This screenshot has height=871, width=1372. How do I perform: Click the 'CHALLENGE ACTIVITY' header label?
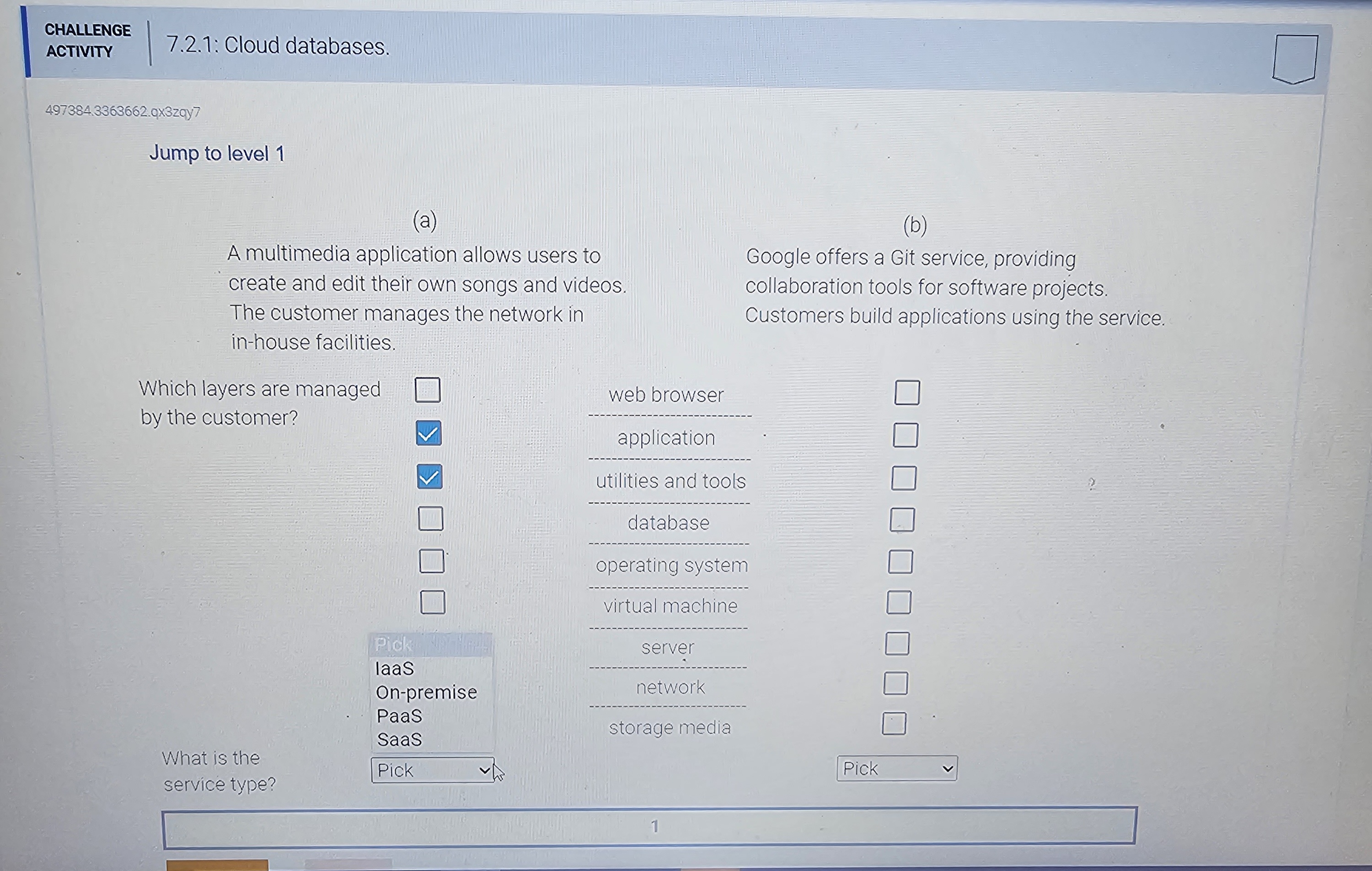coord(87,40)
